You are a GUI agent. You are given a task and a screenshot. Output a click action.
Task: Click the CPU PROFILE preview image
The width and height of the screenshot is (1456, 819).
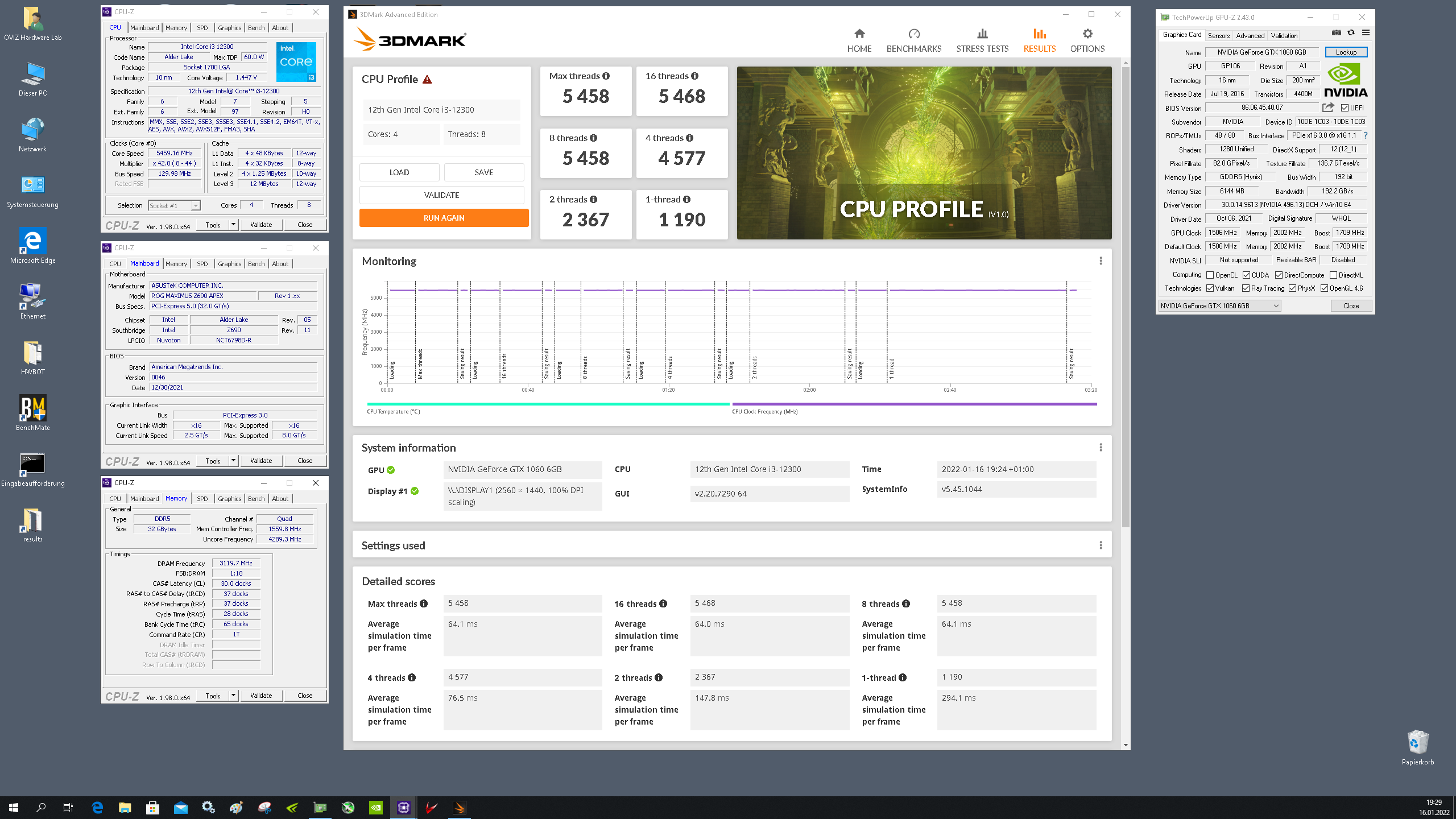[x=924, y=153]
